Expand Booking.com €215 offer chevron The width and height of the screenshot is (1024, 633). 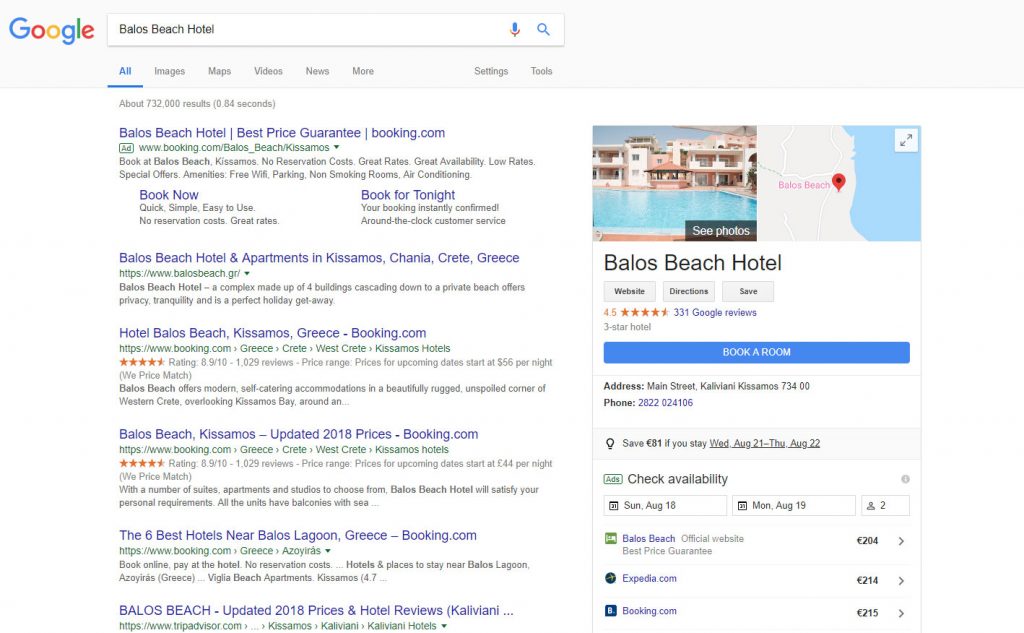tap(901, 613)
